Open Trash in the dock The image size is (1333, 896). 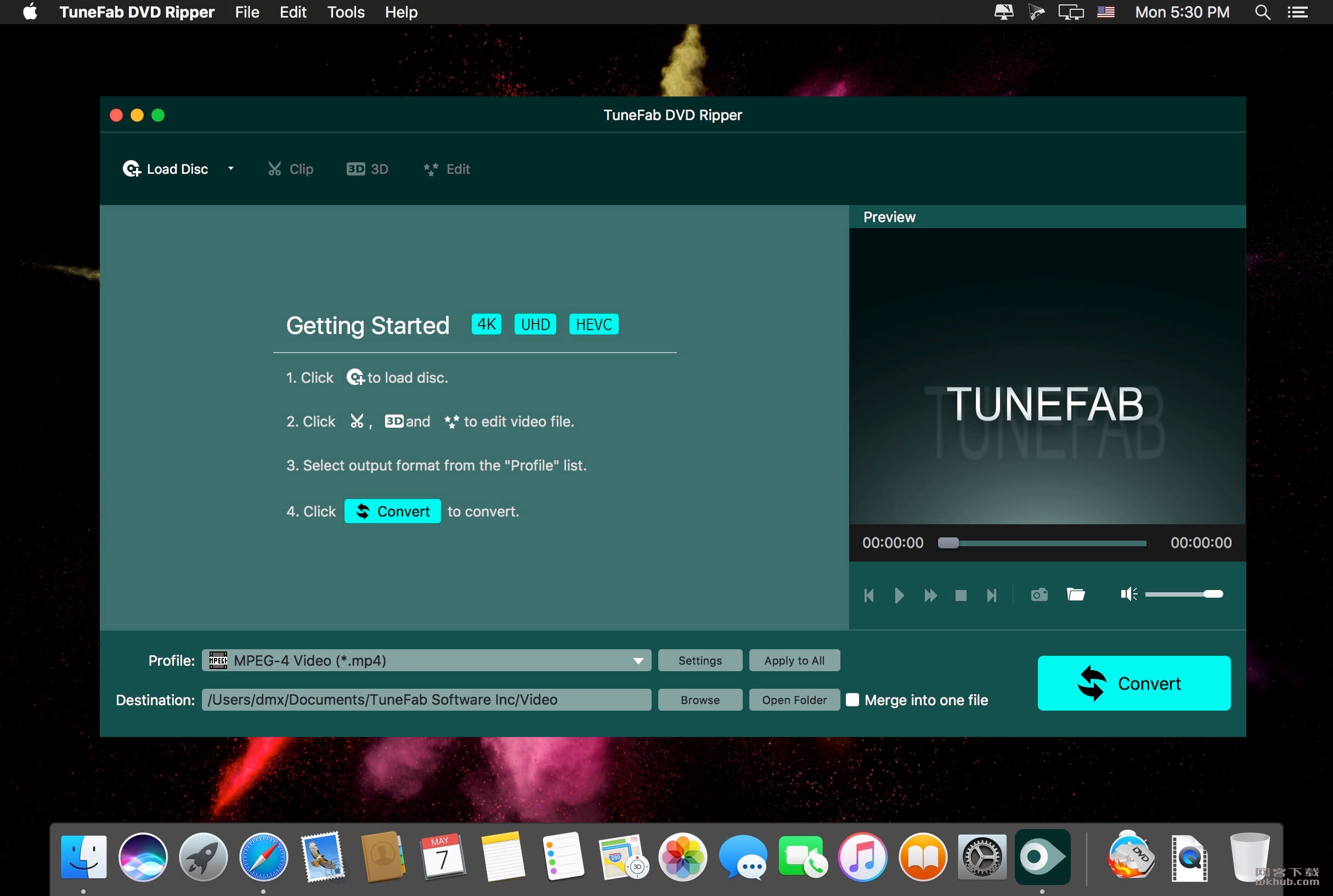point(1250,857)
